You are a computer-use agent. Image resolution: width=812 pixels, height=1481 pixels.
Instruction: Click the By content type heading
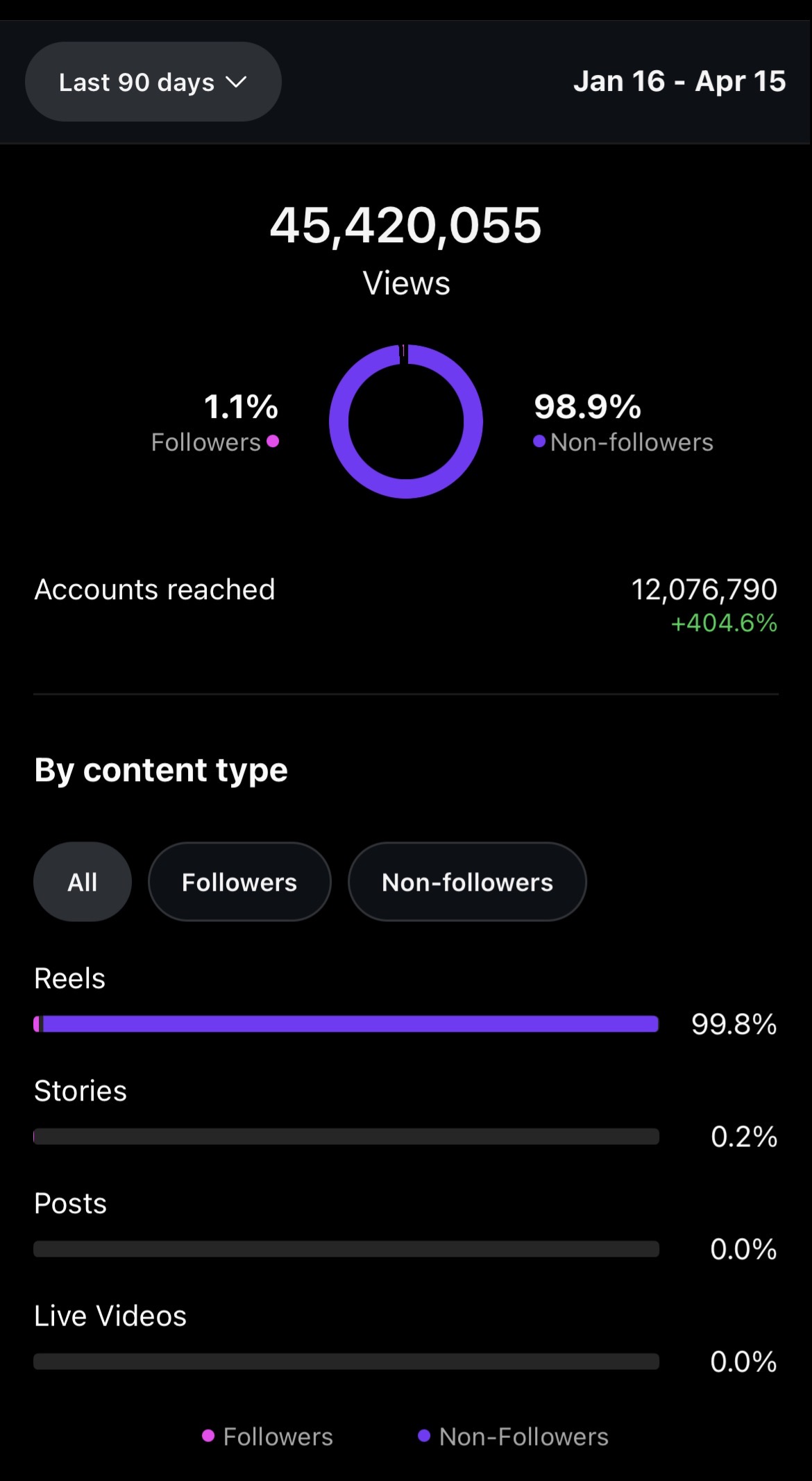(161, 770)
